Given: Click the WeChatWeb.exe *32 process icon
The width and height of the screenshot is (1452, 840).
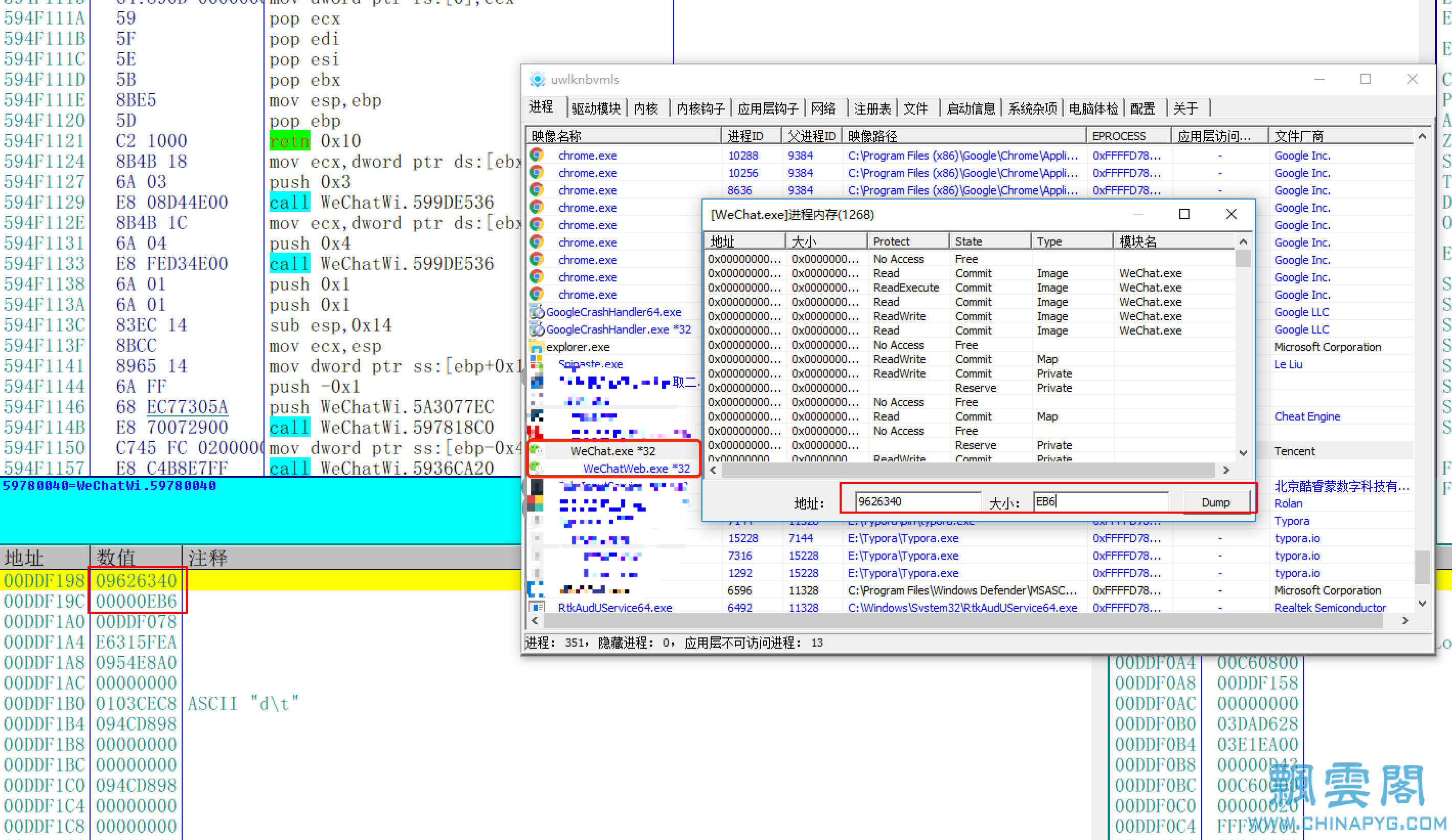Looking at the screenshot, I should click(x=536, y=468).
